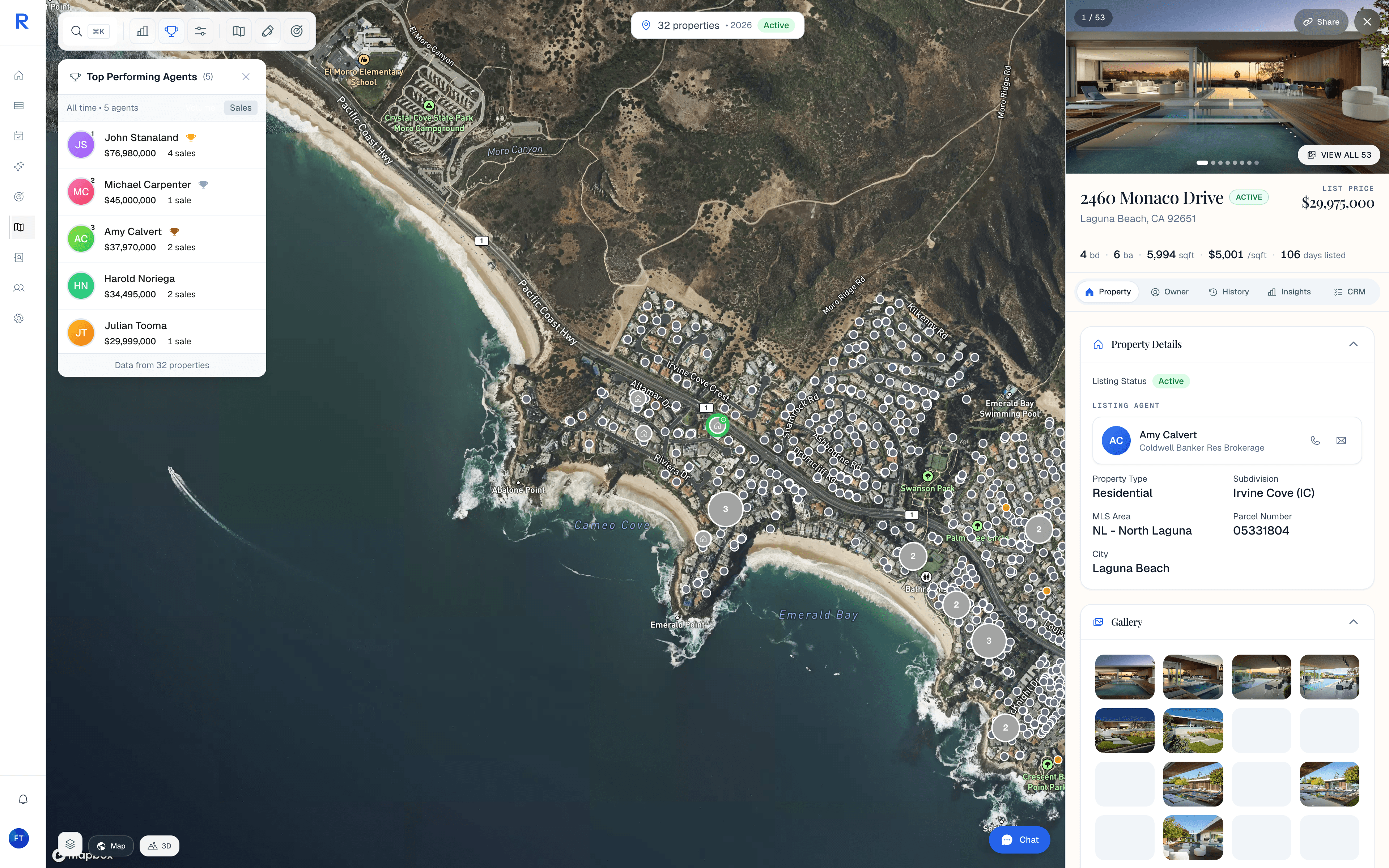
Task: Go to Home in left sidebar
Action: [x=19, y=75]
